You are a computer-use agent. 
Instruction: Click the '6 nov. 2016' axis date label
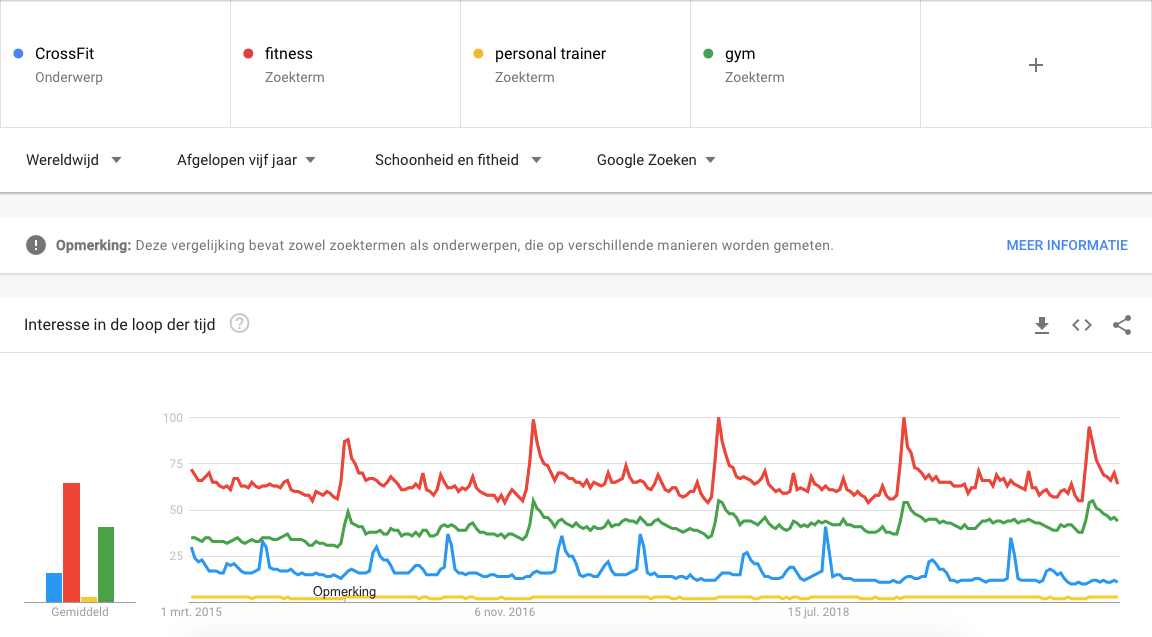coord(505,612)
